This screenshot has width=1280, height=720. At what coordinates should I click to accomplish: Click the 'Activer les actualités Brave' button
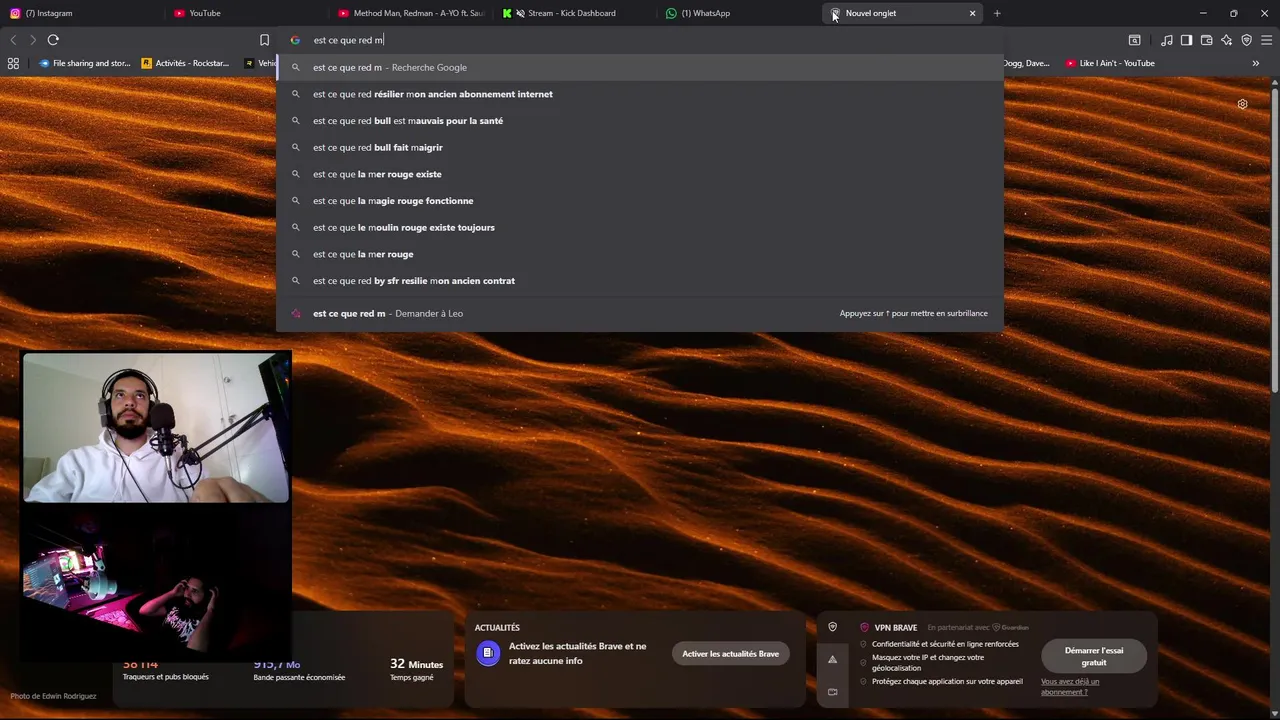coord(730,654)
